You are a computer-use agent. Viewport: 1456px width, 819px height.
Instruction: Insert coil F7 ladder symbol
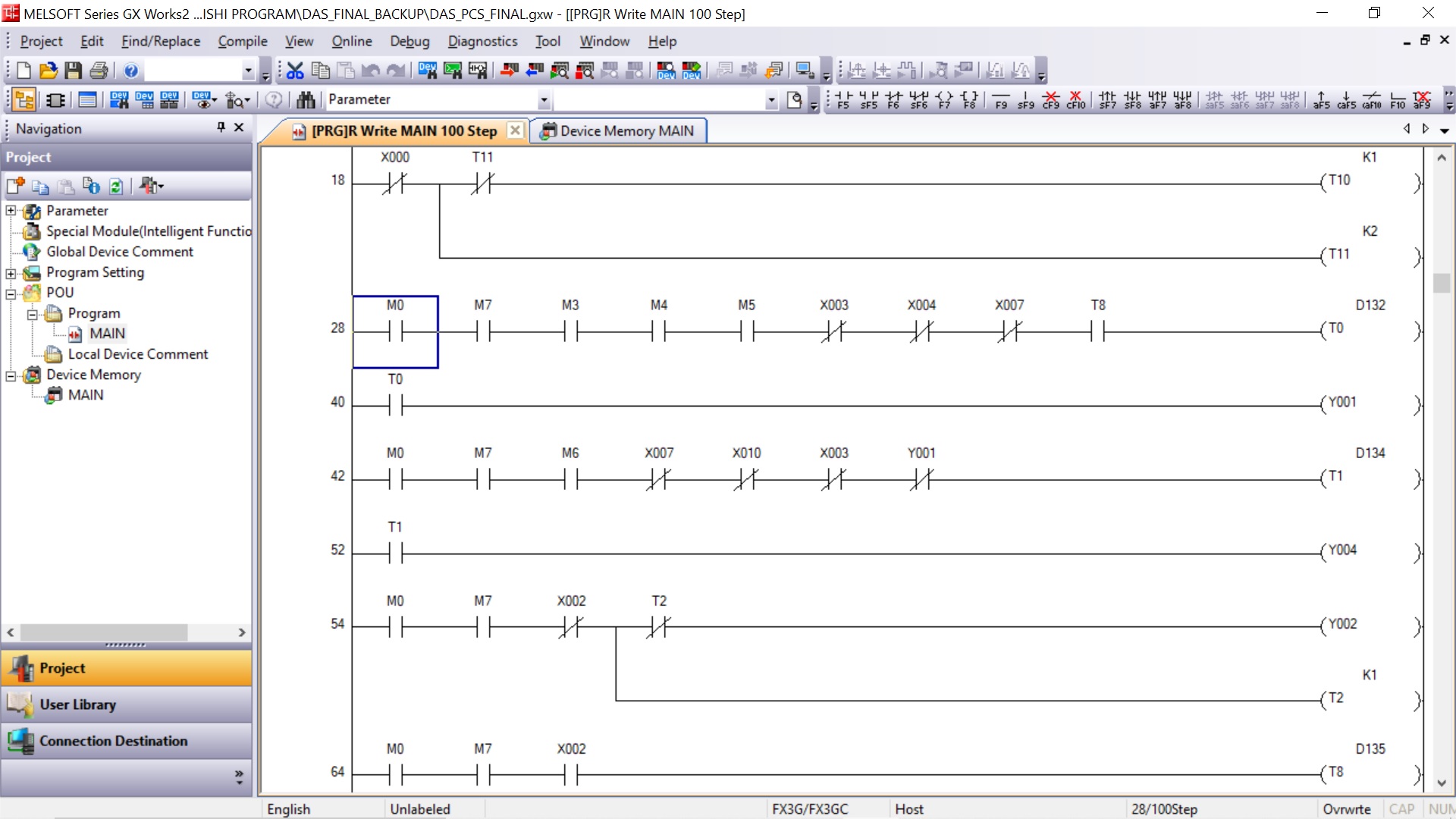pyautogui.click(x=944, y=99)
